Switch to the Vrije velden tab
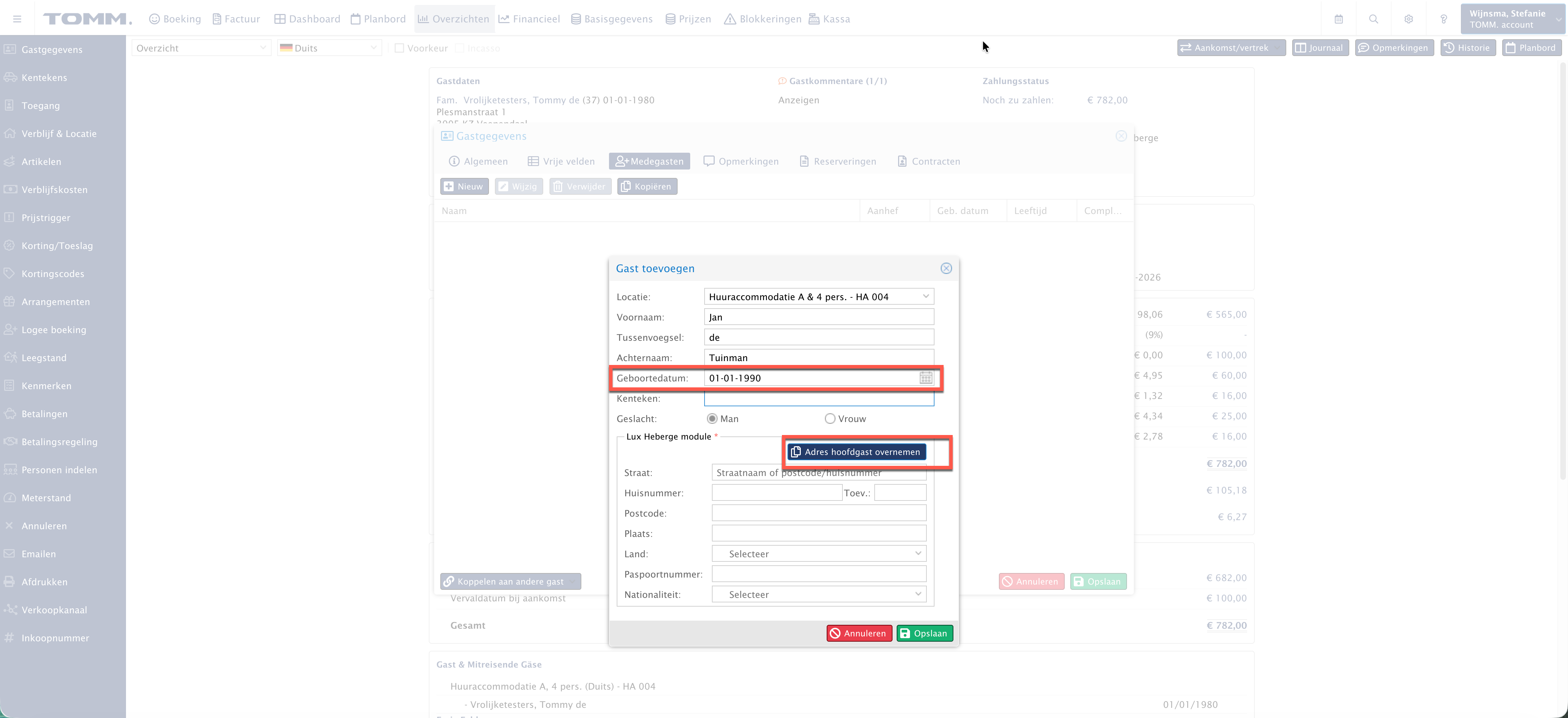 [x=561, y=161]
